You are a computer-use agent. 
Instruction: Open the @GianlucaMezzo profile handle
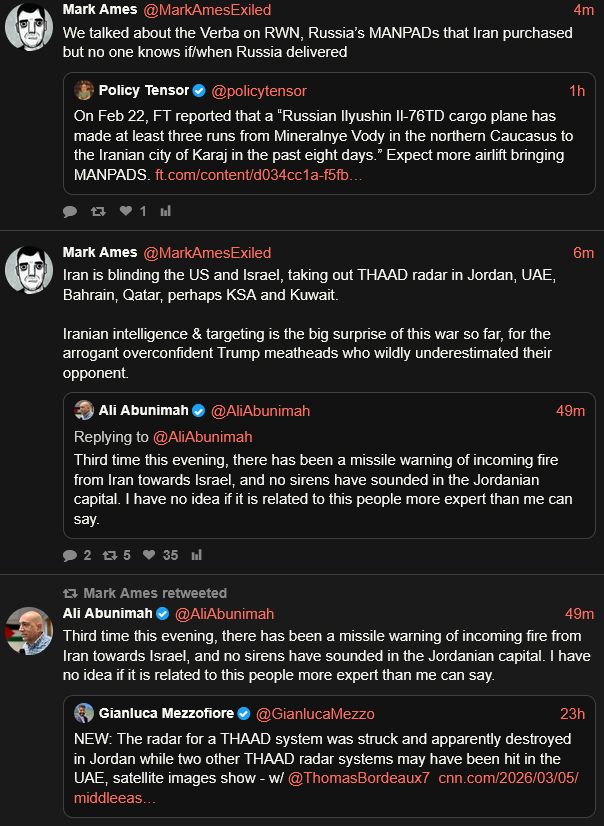click(315, 713)
